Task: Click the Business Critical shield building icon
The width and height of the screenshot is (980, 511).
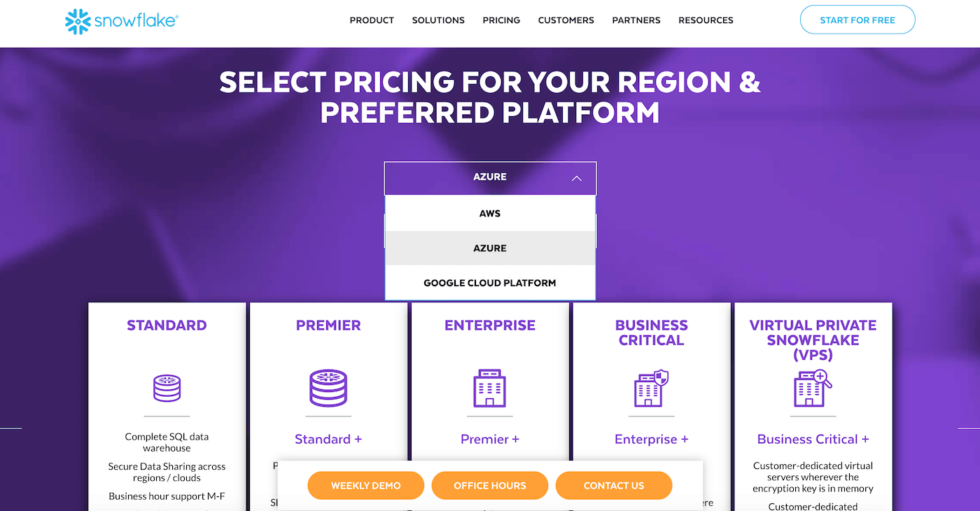Action: (x=651, y=388)
